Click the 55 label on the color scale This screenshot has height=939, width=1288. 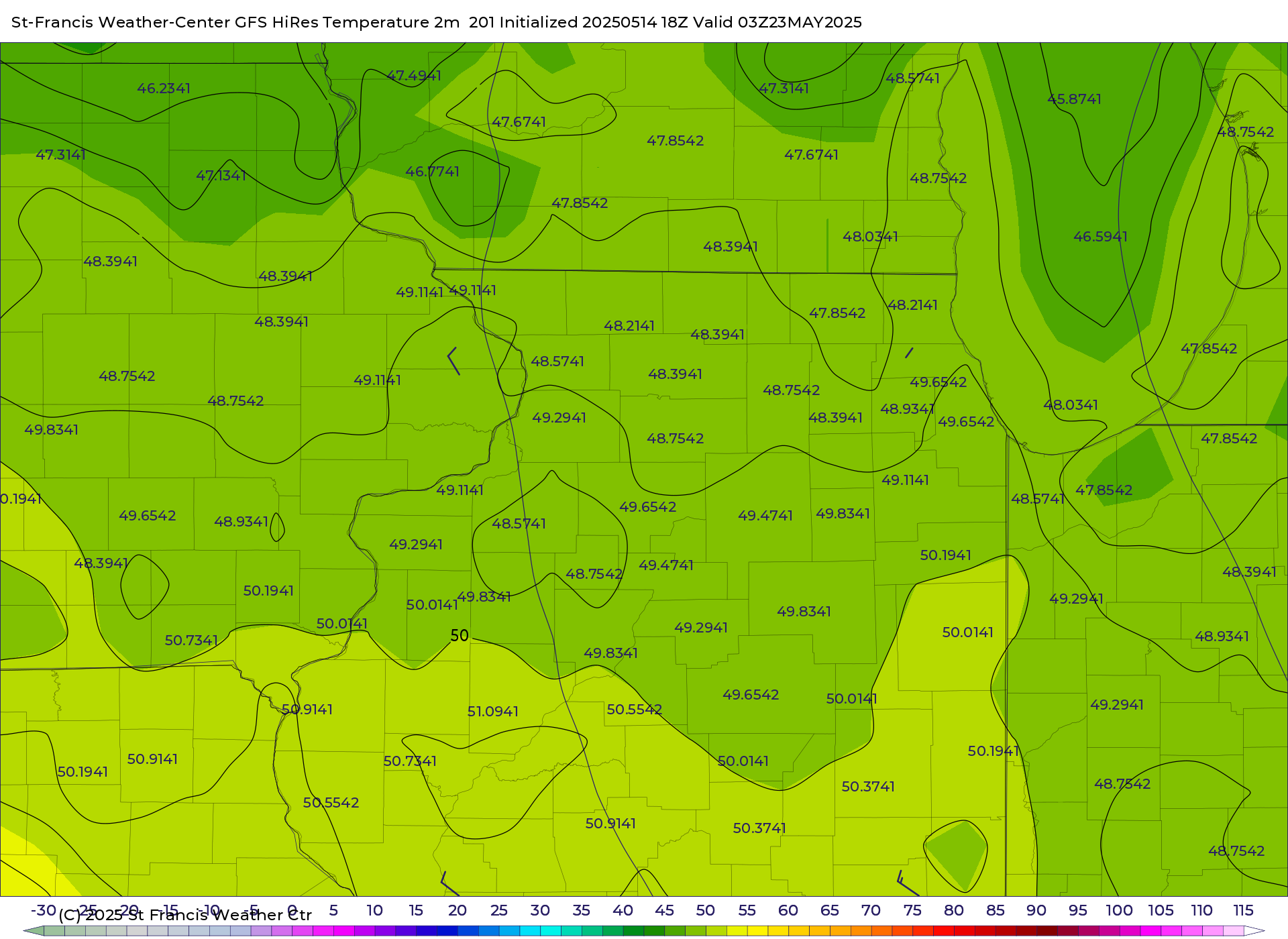point(747,911)
